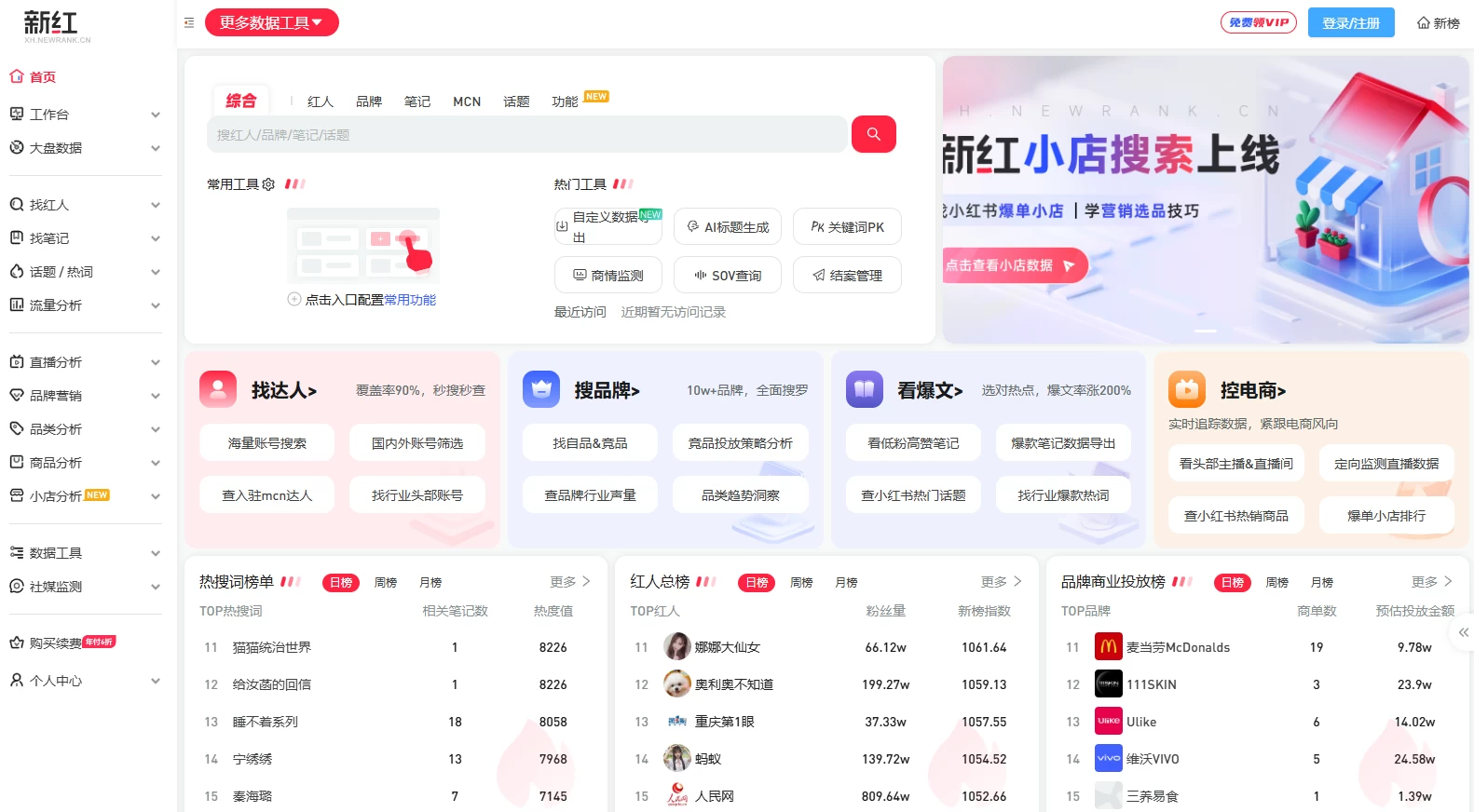Select 周榜 in 热搜词榜单
Image resolution: width=1474 pixels, height=812 pixels.
pos(386,582)
